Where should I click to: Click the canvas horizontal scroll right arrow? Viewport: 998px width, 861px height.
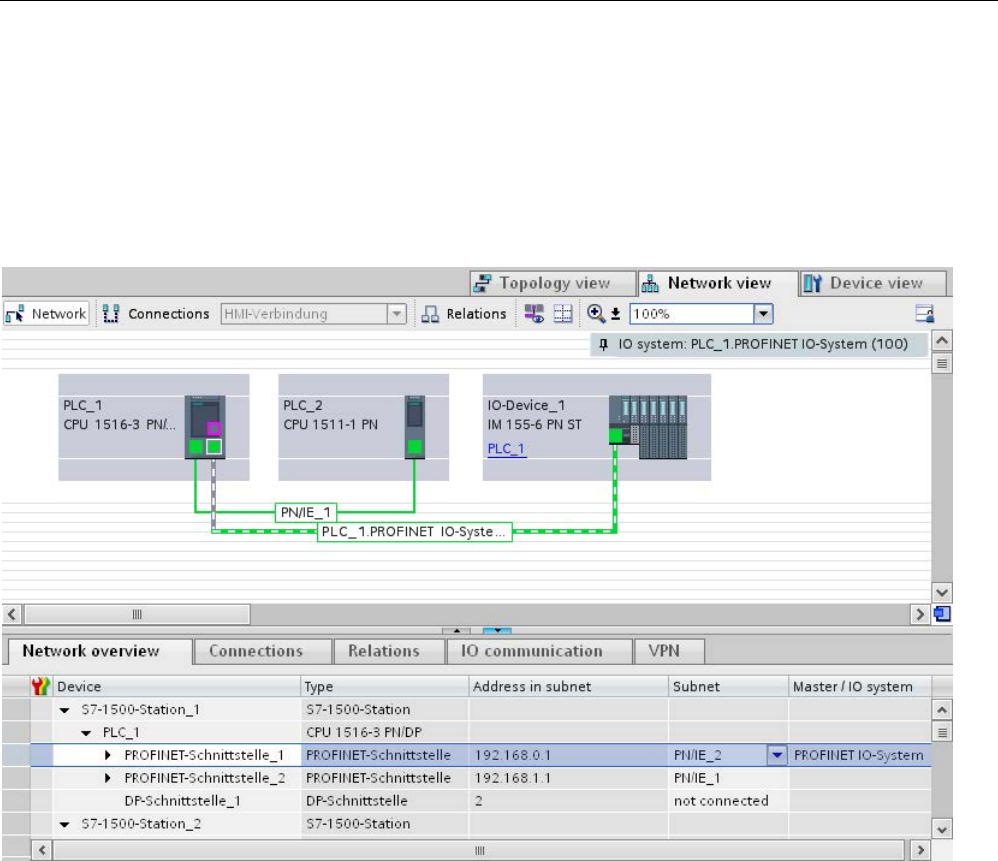click(x=920, y=614)
